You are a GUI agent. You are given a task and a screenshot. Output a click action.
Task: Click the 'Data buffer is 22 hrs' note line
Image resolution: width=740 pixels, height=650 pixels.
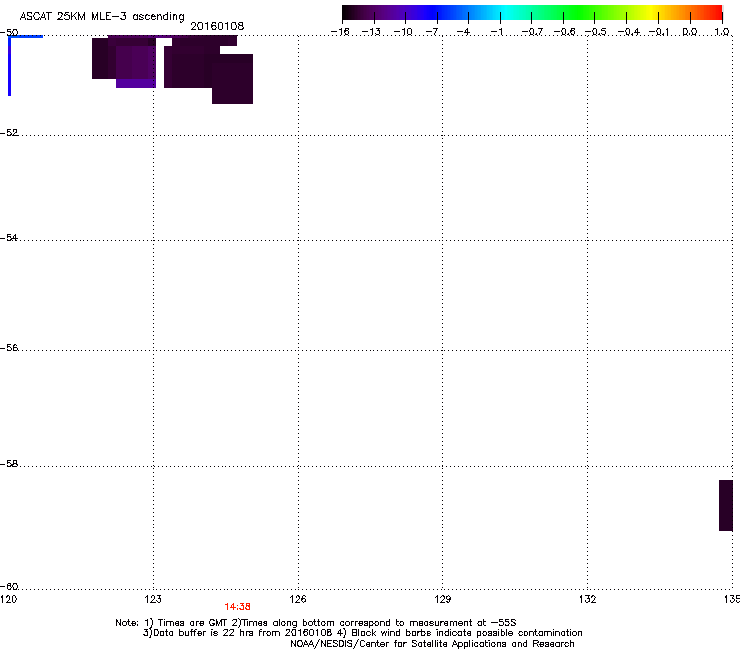pyautogui.click(x=362, y=633)
